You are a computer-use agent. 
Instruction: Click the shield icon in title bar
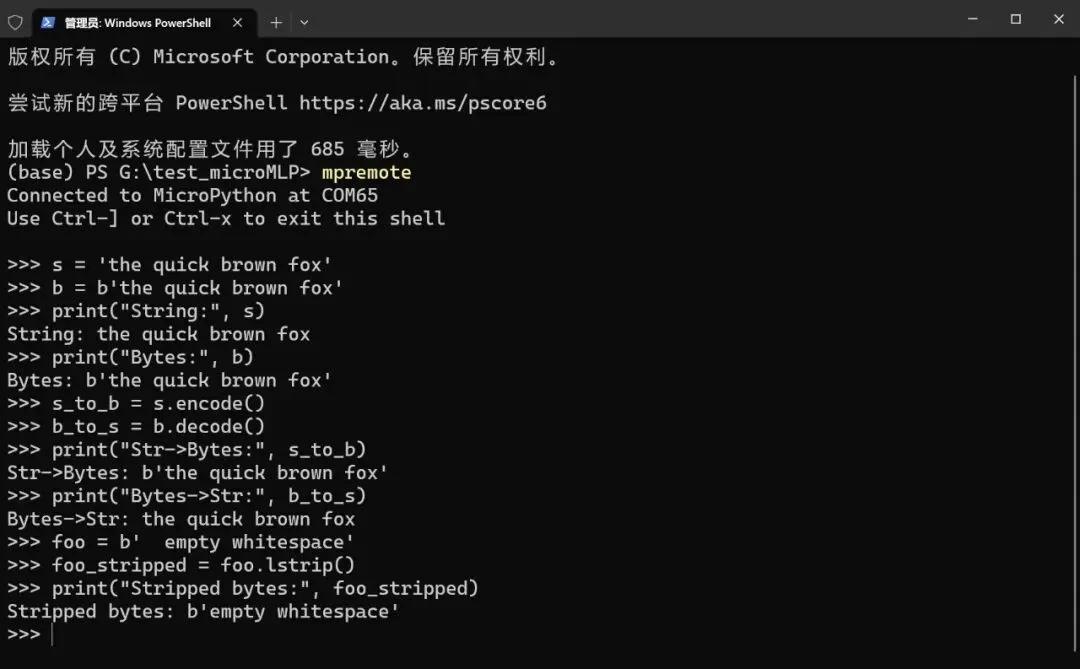[15, 22]
